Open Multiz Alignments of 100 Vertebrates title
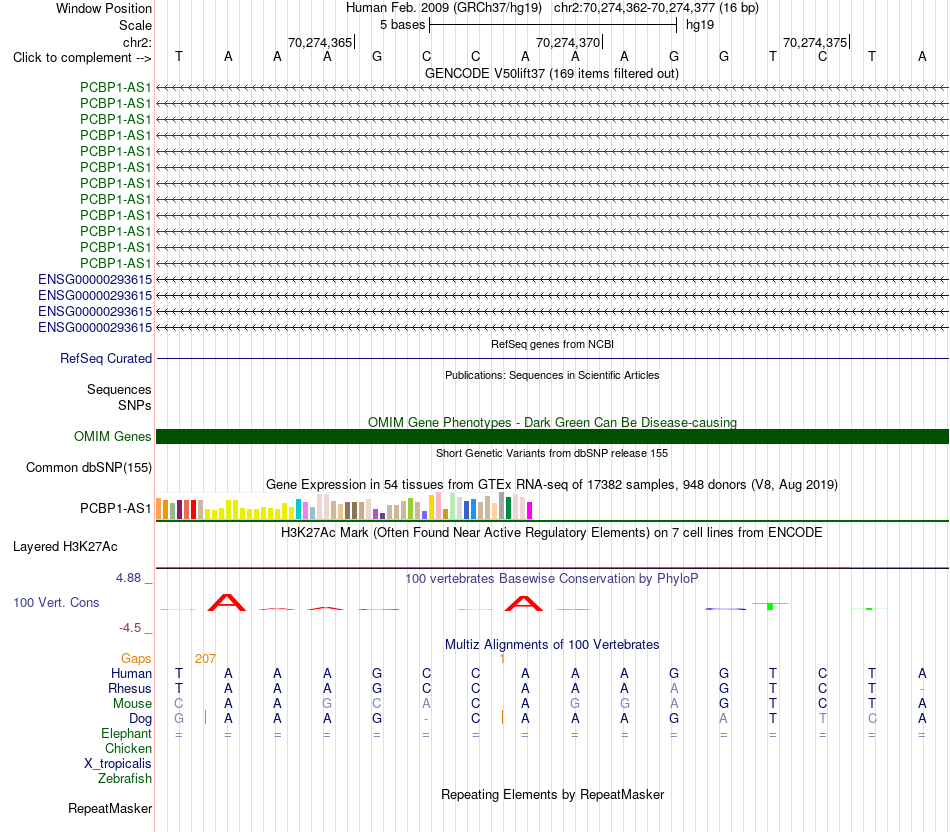This screenshot has width=950, height=832. (552, 645)
